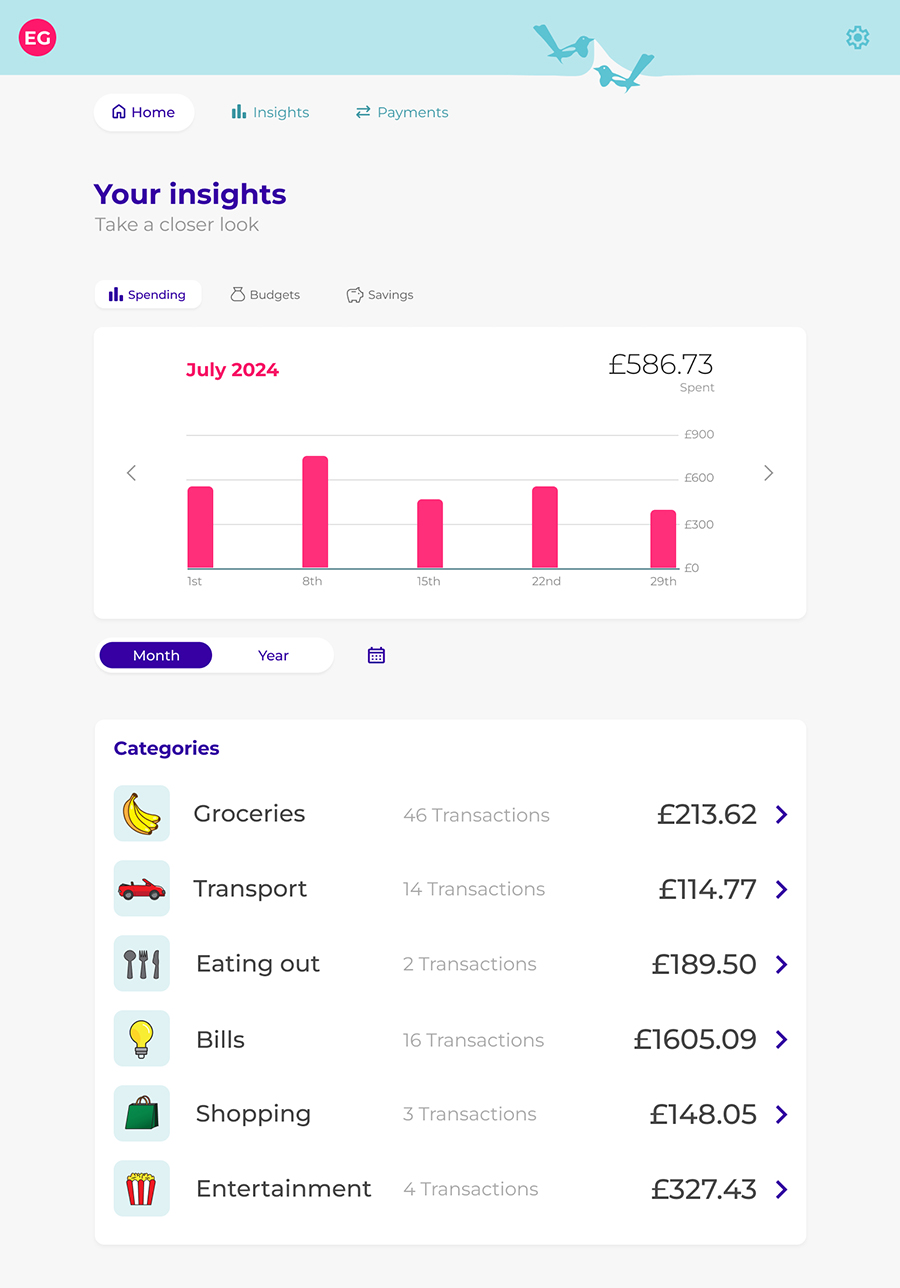Open the settings gear icon
900x1288 pixels.
pyautogui.click(x=857, y=38)
